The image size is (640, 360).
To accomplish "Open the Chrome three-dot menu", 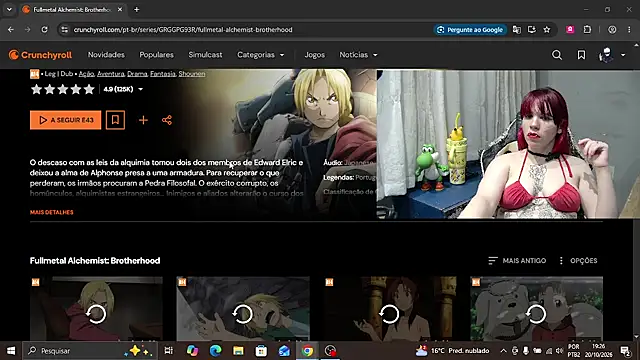I will pyautogui.click(x=629, y=29).
